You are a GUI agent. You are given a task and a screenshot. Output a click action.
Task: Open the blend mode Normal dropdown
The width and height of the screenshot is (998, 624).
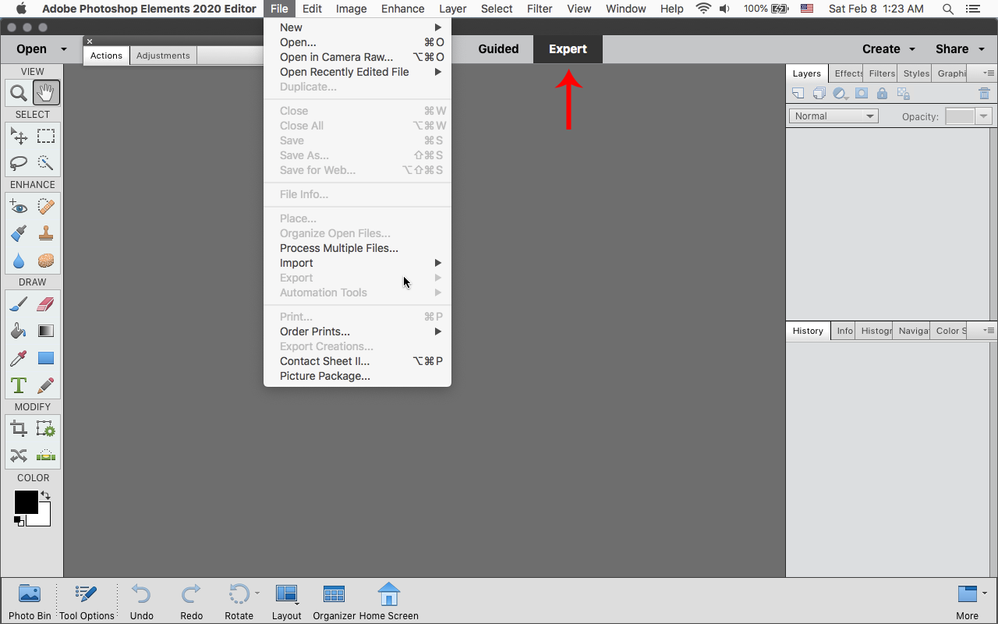834,116
